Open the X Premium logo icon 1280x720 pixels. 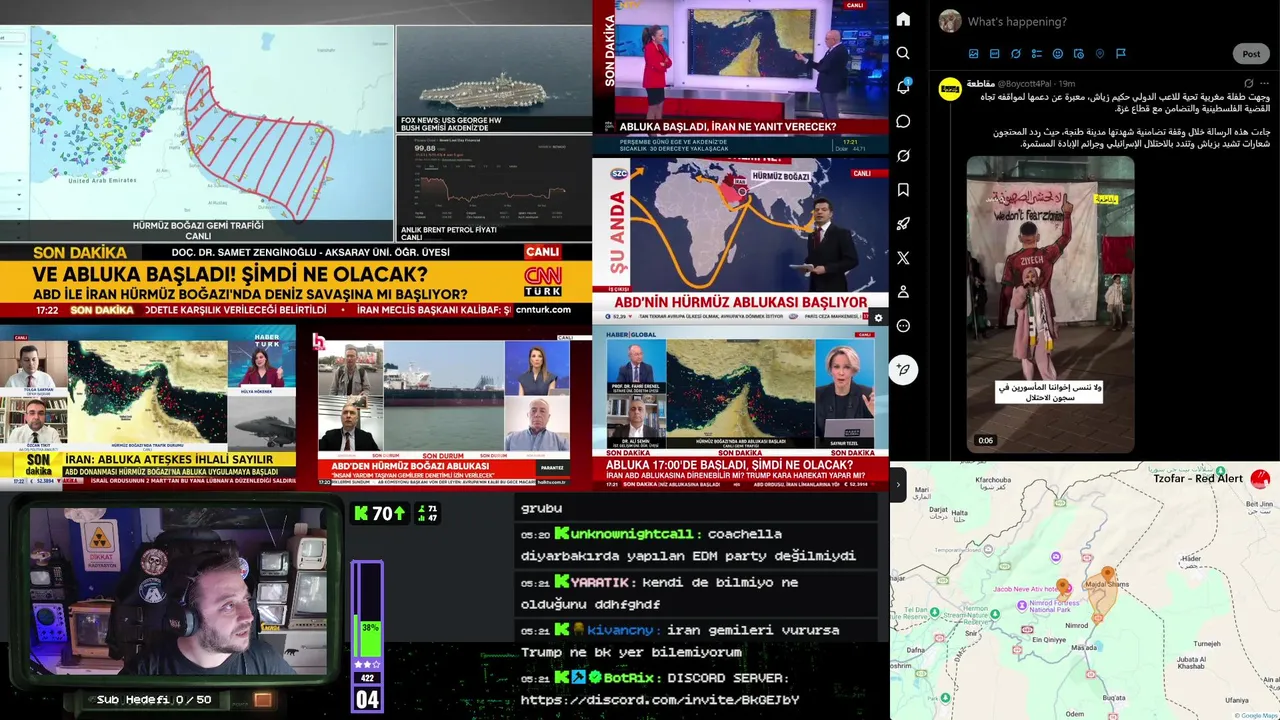[903, 257]
